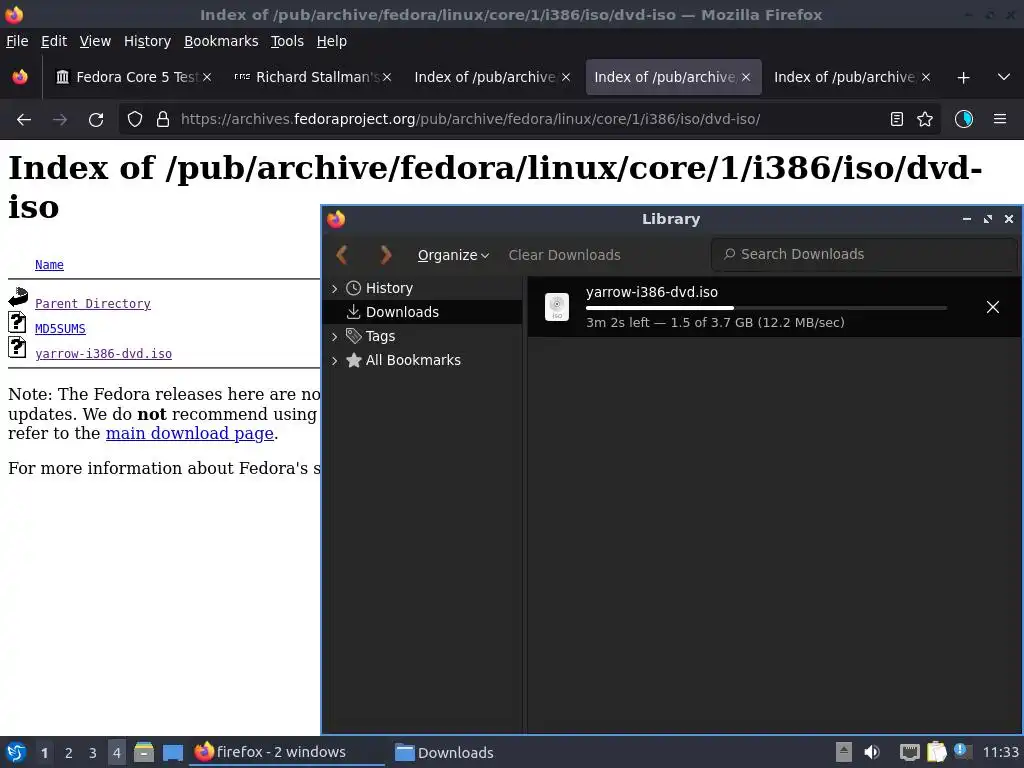This screenshot has width=1024, height=768.
Task: Sort listing by Name column link
Action: click(x=49, y=264)
